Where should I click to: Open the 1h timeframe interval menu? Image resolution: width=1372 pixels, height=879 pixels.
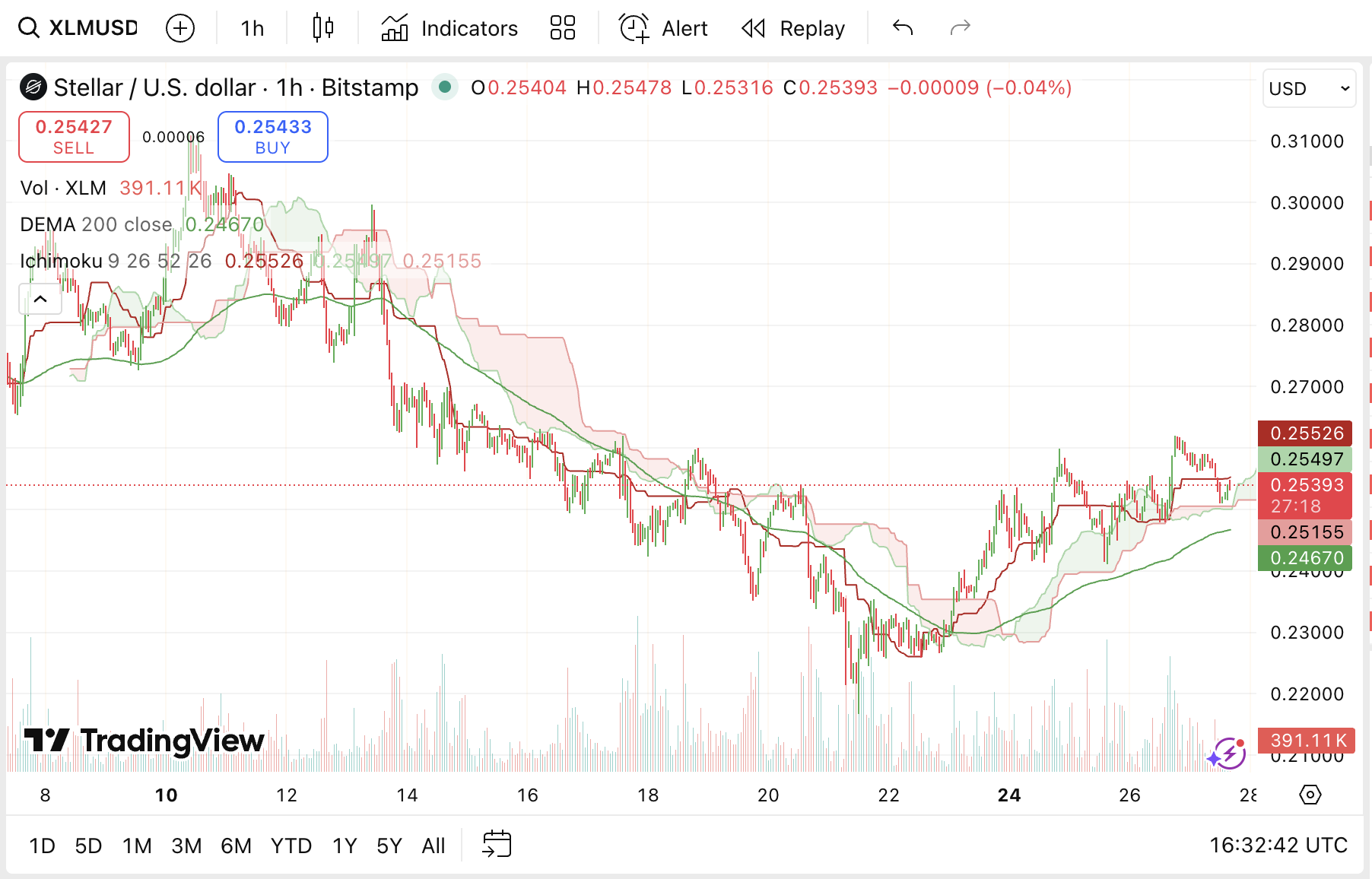click(x=252, y=28)
